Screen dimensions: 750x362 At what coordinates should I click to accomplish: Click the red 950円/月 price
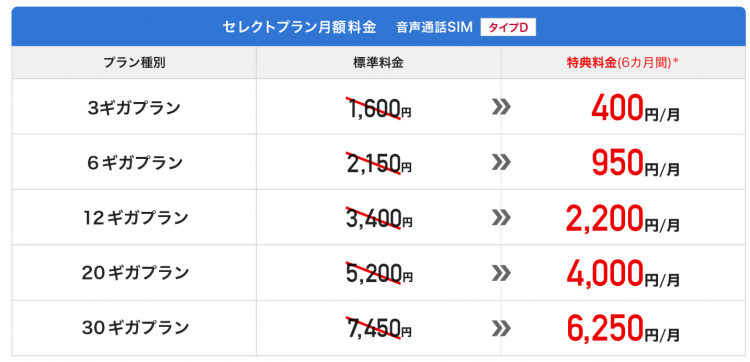[635, 164]
